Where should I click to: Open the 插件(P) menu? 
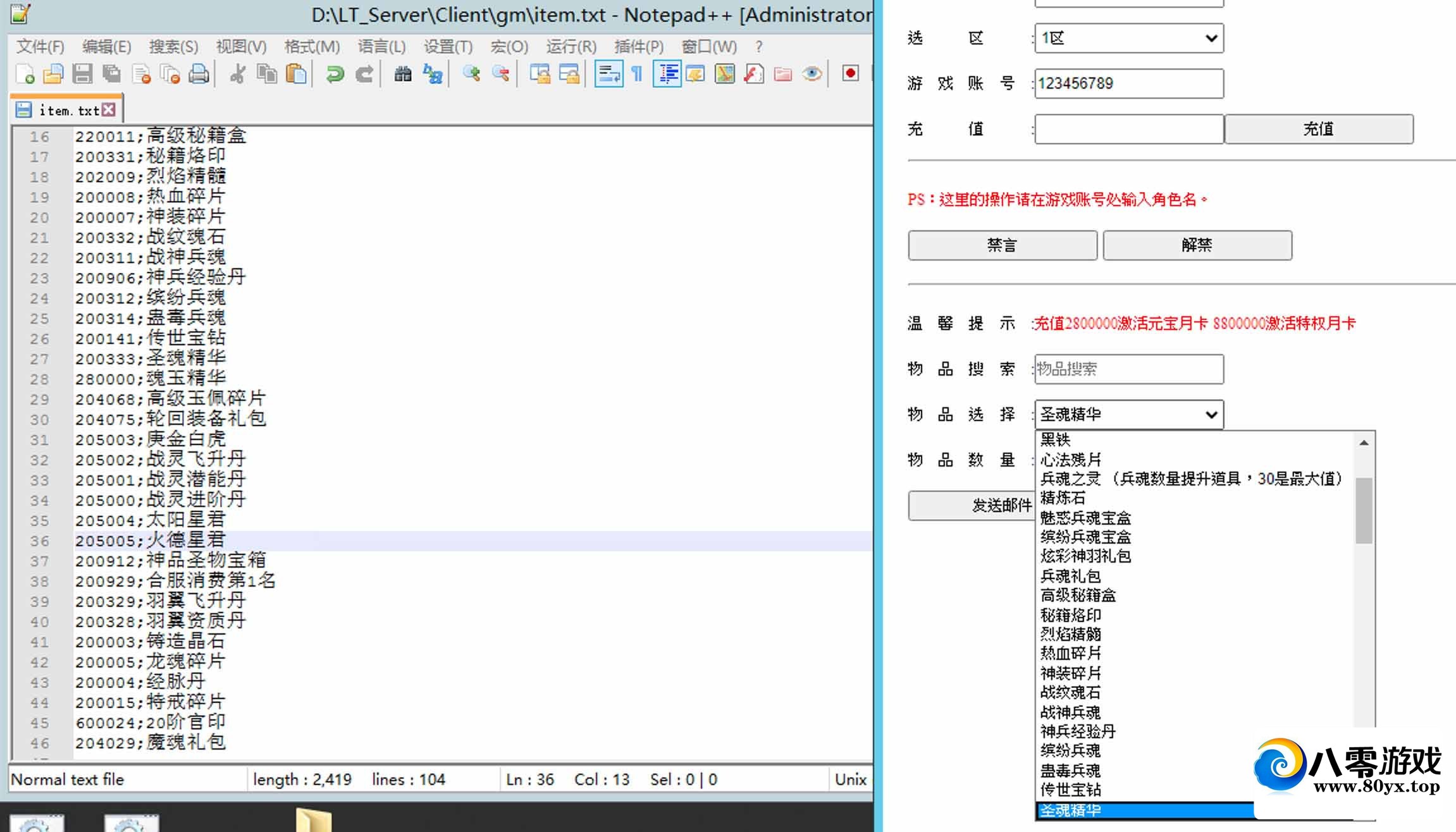coord(639,47)
